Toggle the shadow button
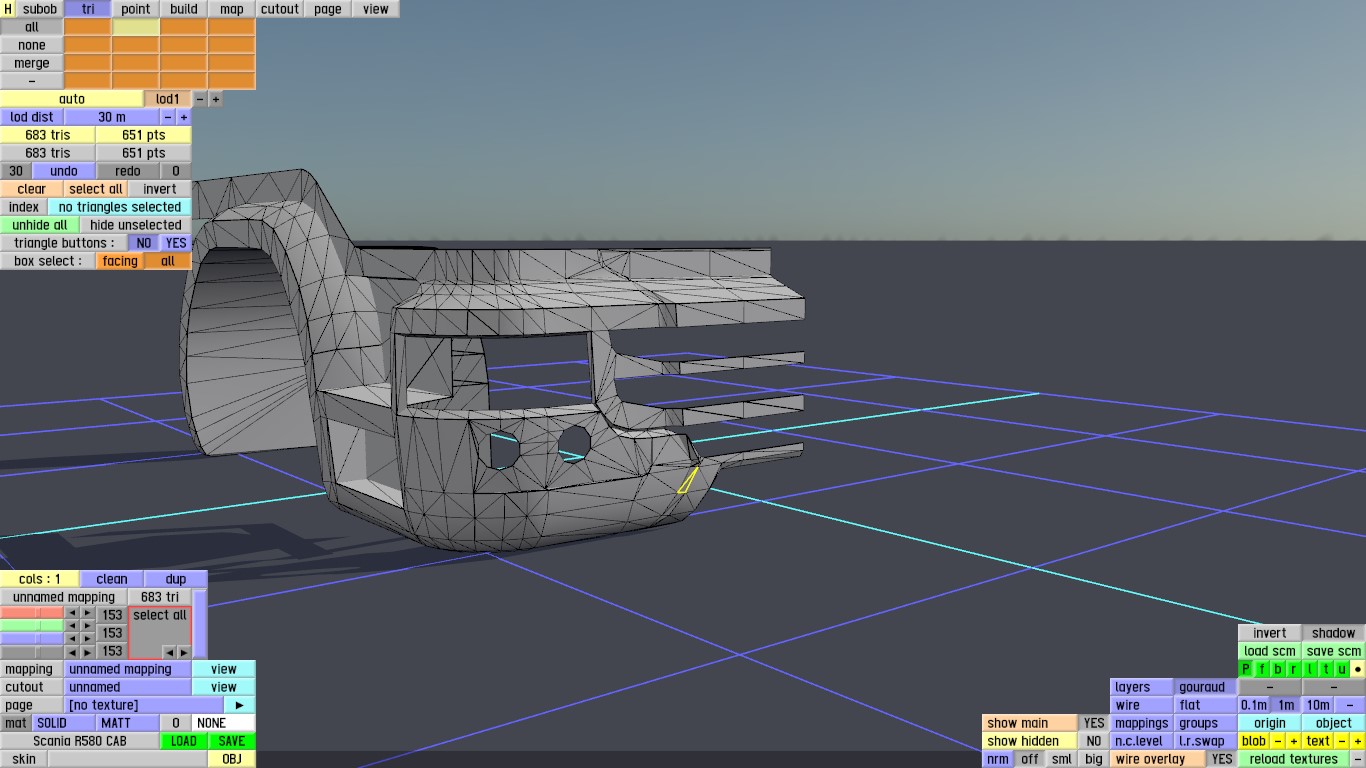Screen dimensions: 1366x768 (1334, 633)
